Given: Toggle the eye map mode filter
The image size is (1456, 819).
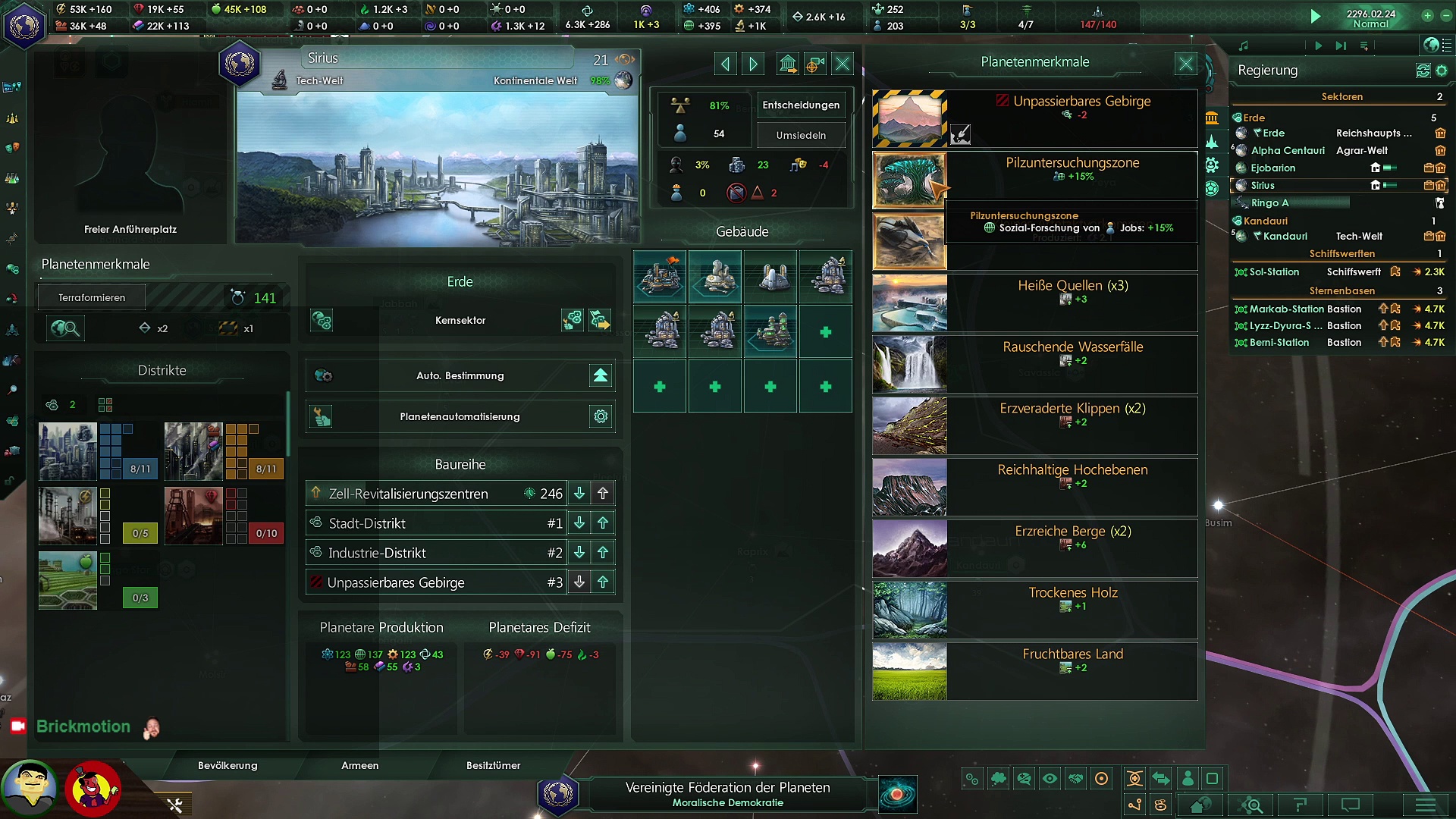Looking at the screenshot, I should 1050,779.
